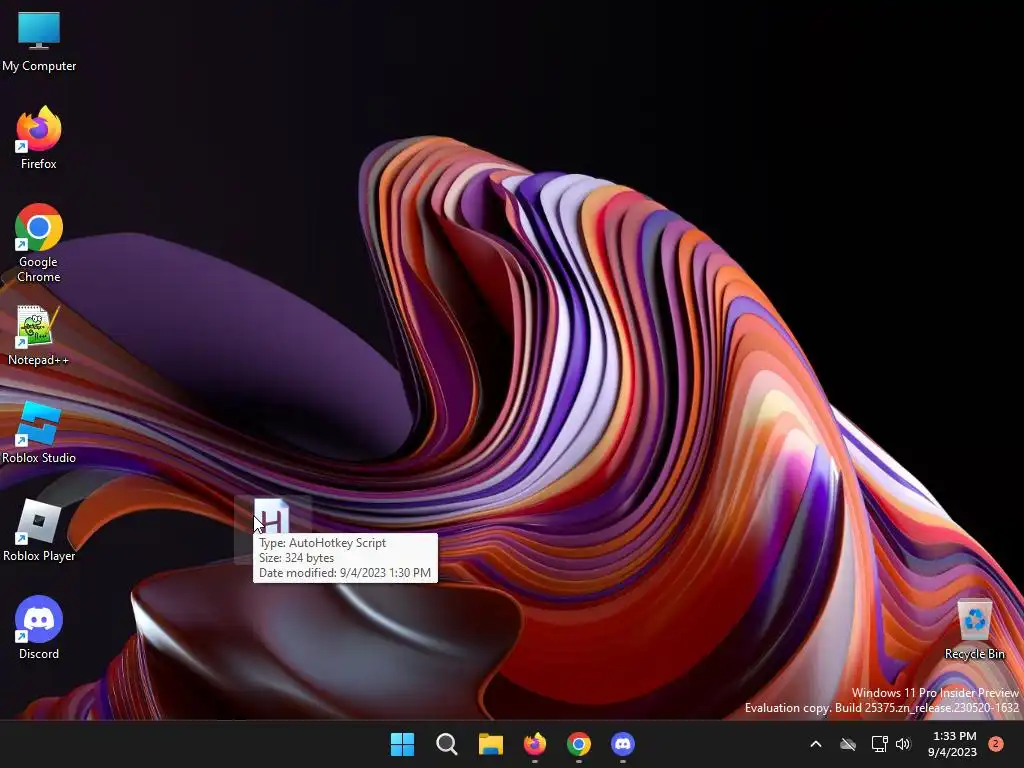This screenshot has width=1024, height=768.
Task: Select the Firefox desktop shortcut
Action: [x=39, y=138]
